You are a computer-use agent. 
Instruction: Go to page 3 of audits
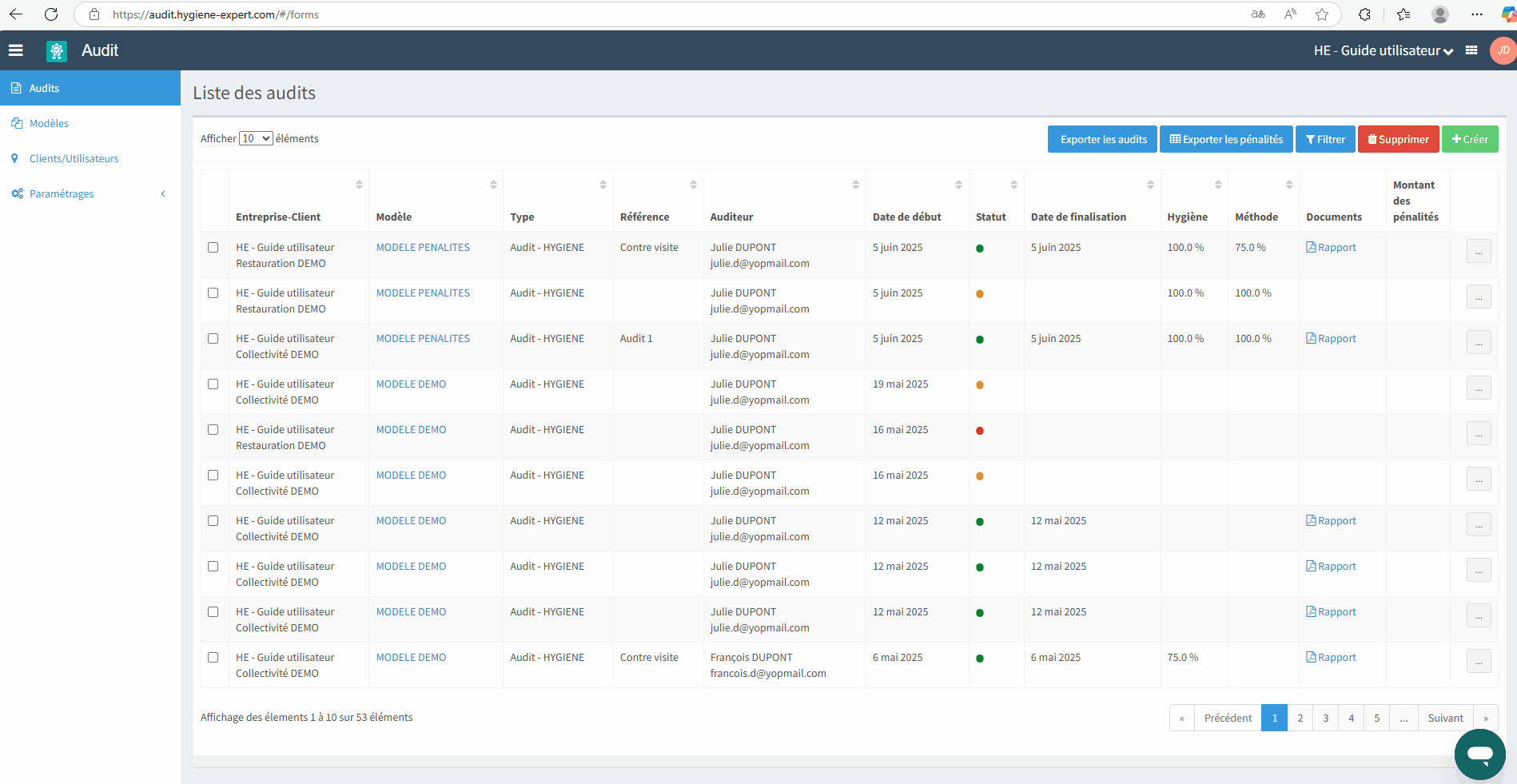1325,718
